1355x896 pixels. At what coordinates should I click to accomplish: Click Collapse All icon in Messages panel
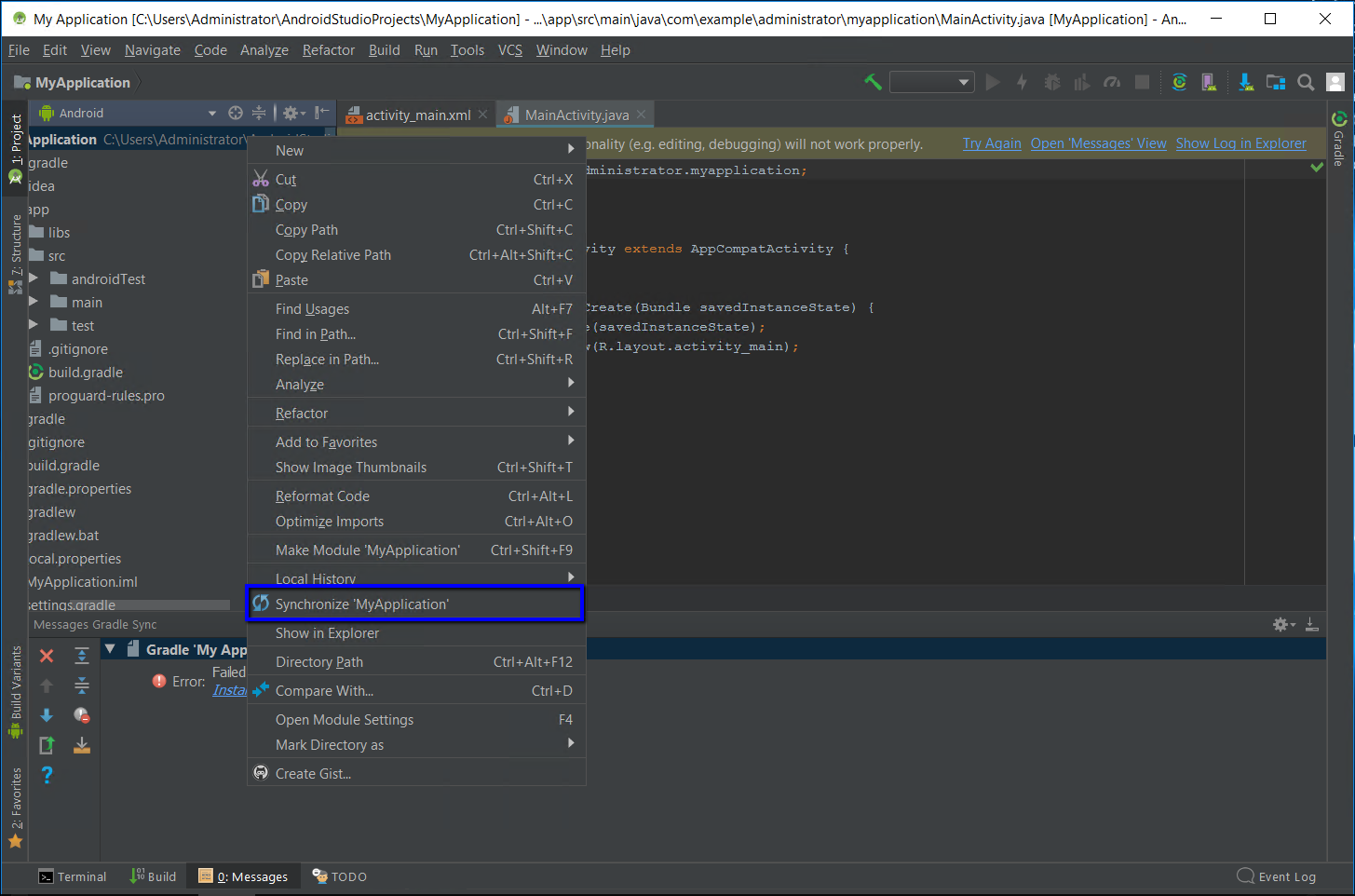pos(82,686)
